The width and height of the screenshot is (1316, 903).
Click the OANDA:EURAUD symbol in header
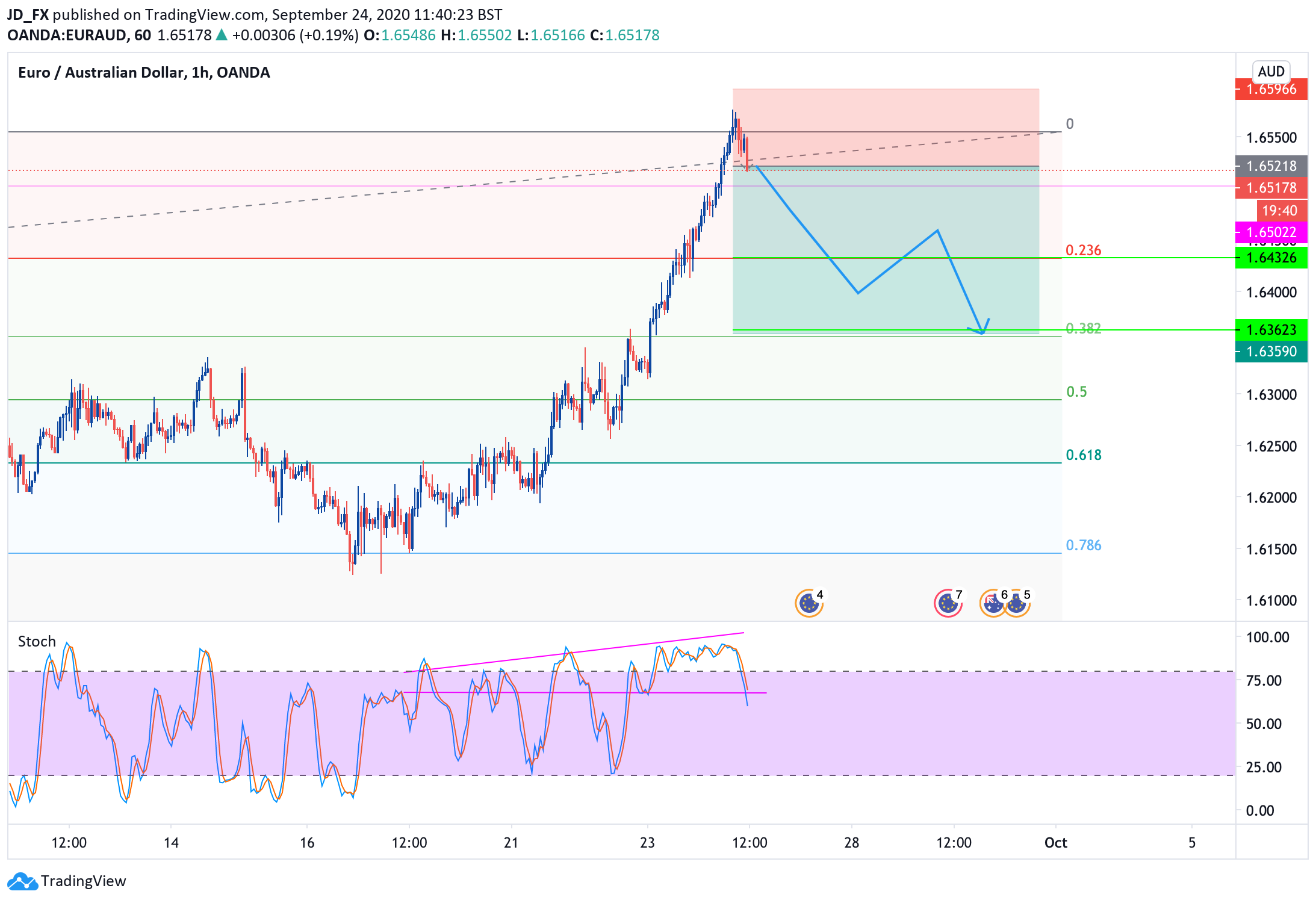(x=66, y=36)
